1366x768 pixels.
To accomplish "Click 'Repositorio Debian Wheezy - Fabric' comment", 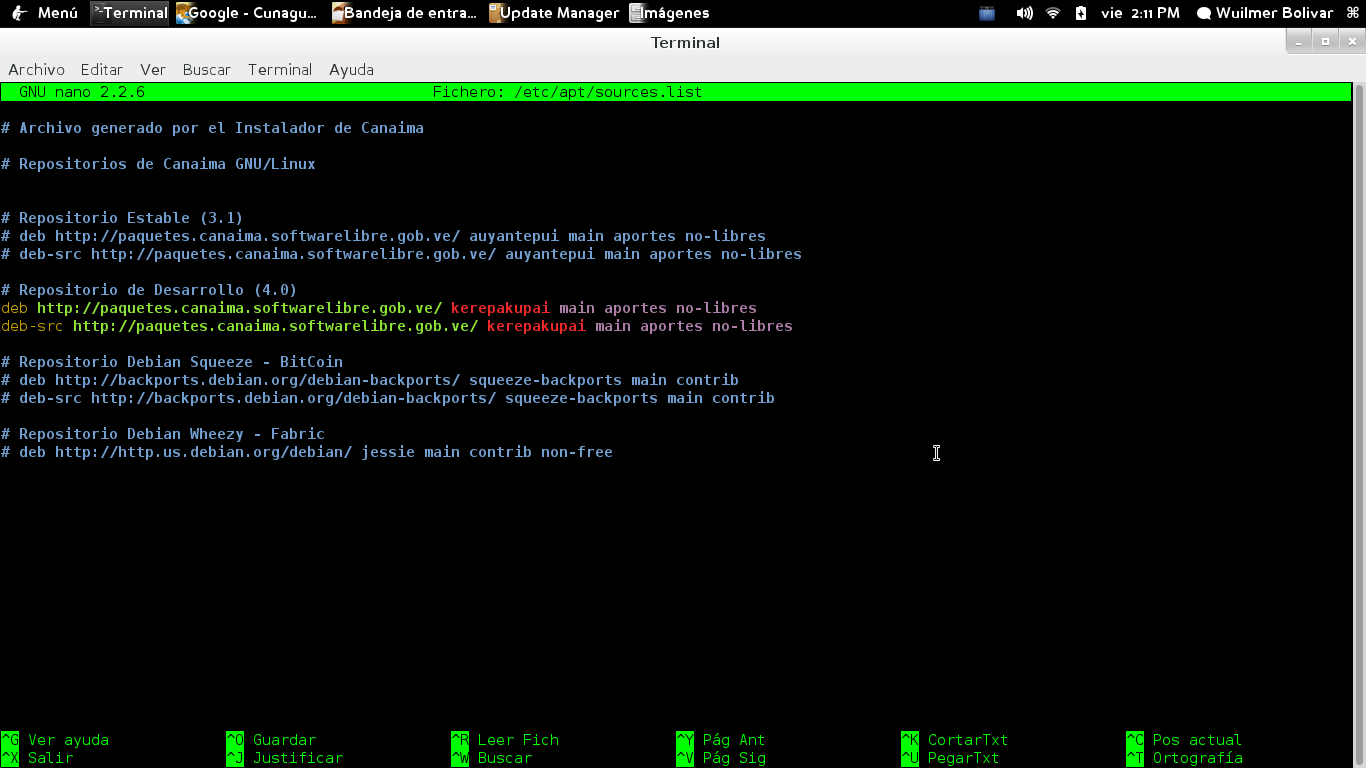I will [x=163, y=434].
